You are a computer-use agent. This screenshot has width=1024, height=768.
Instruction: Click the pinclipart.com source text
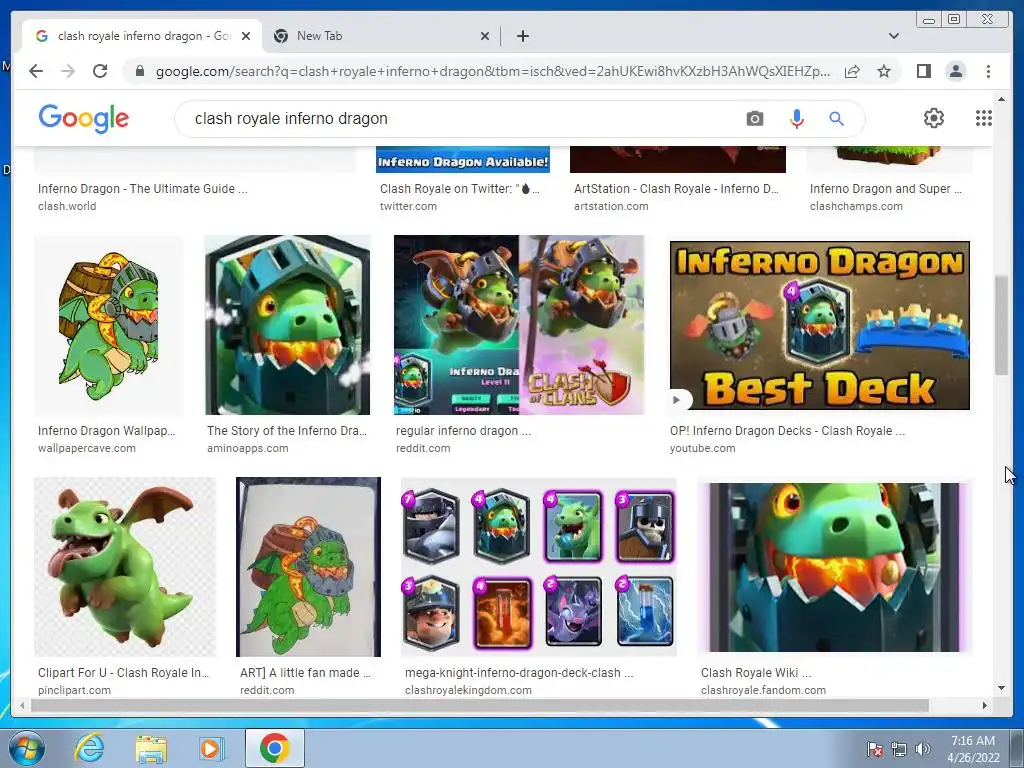[x=74, y=690]
